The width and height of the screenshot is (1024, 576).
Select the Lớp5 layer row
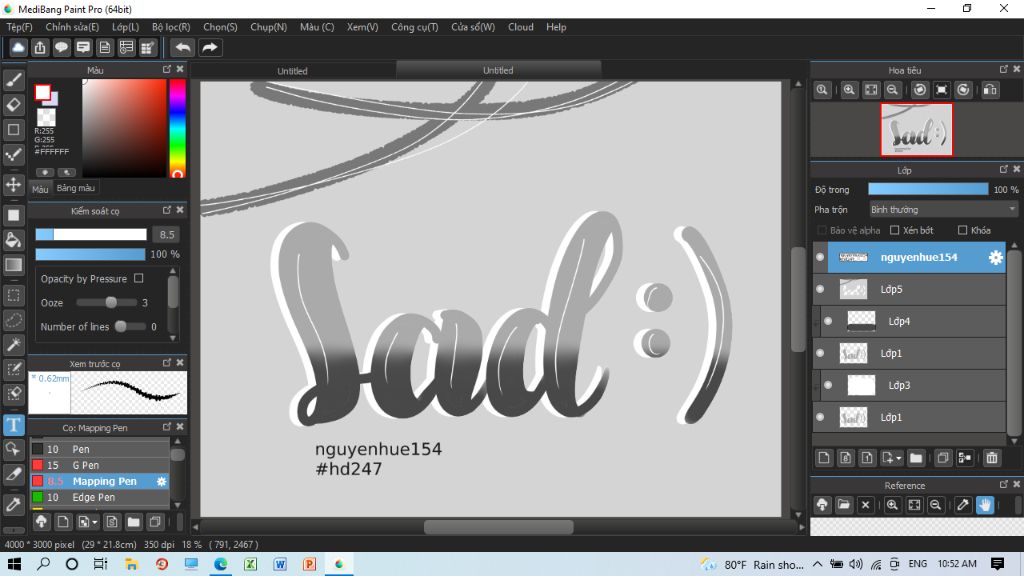(x=917, y=289)
